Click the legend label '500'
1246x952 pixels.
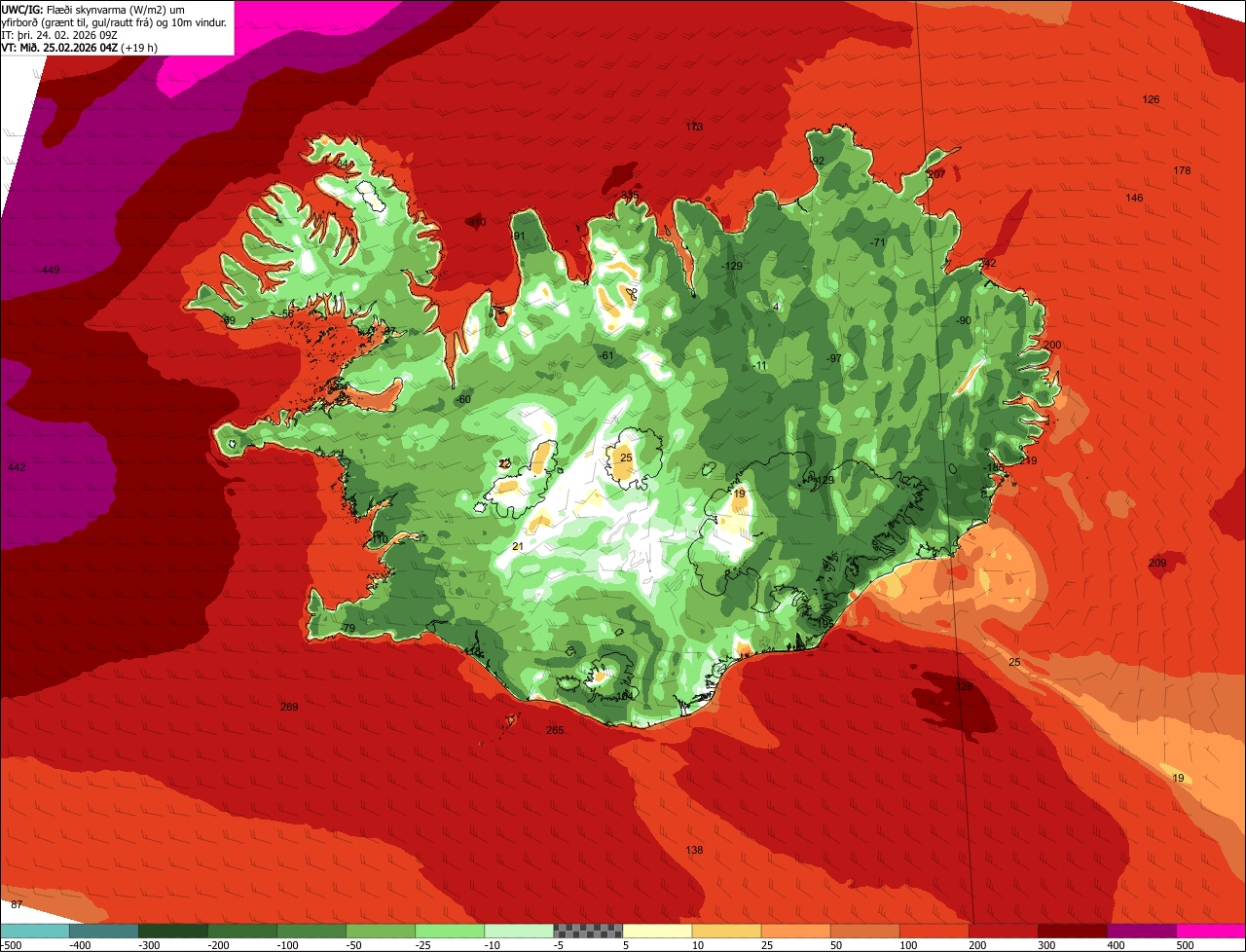[x=1185, y=945]
